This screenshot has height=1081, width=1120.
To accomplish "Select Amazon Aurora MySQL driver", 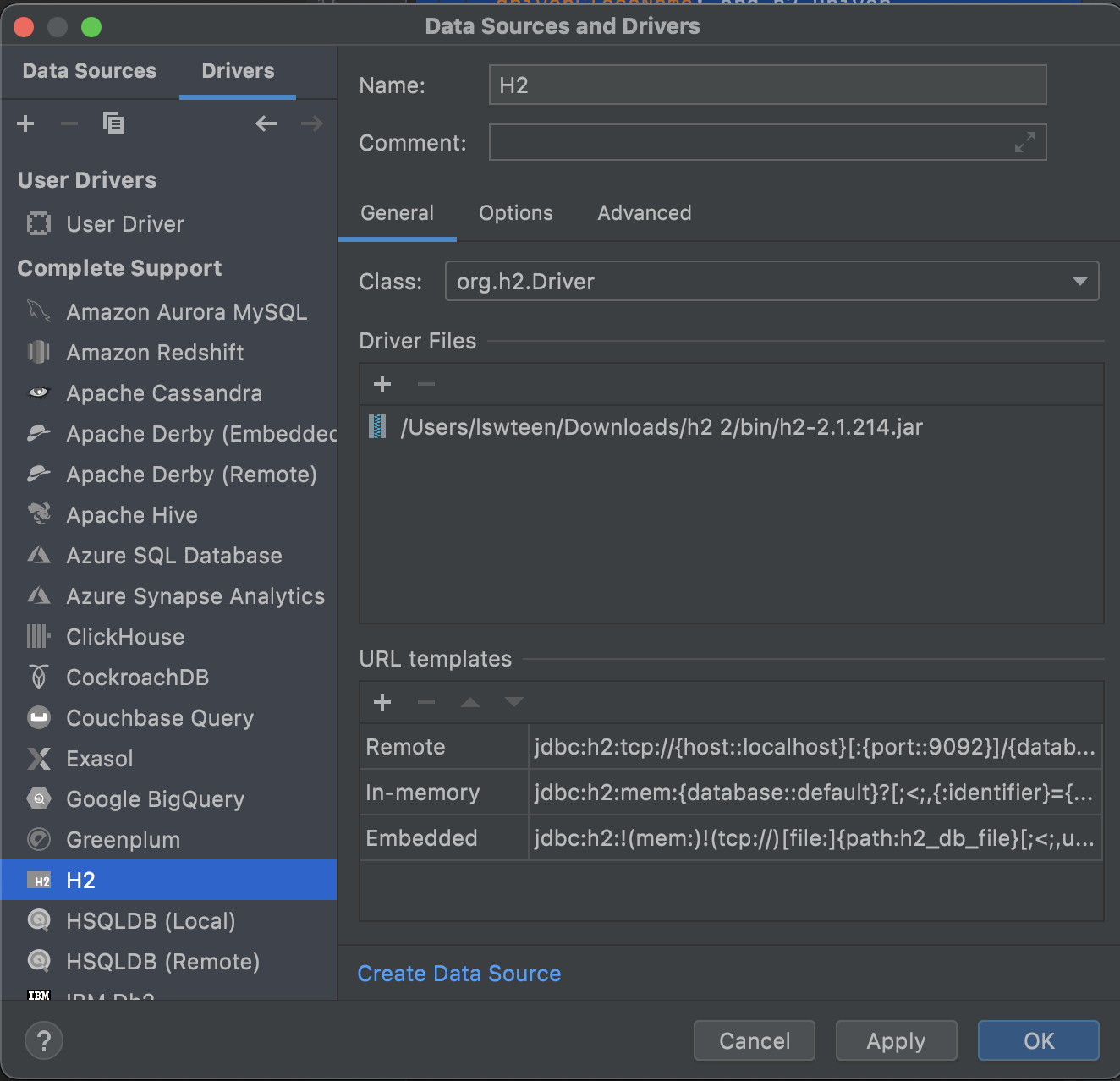I will pos(169,312).
